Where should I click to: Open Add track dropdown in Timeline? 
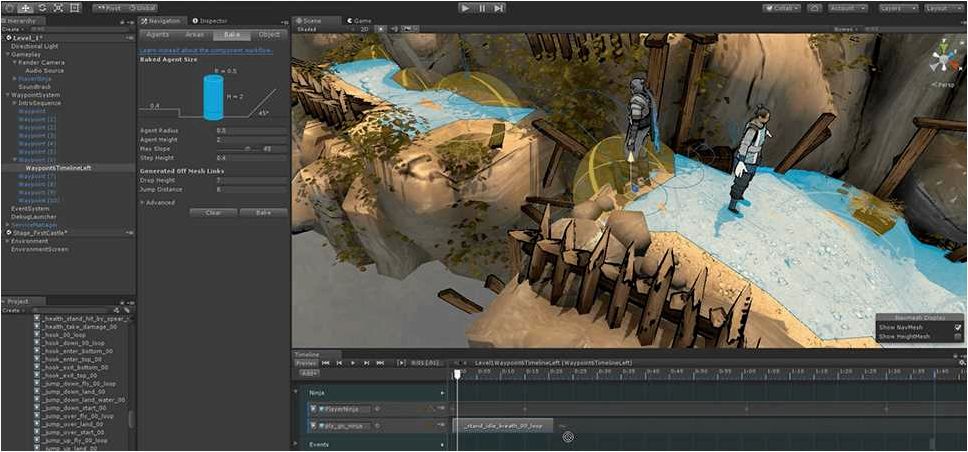(307, 373)
